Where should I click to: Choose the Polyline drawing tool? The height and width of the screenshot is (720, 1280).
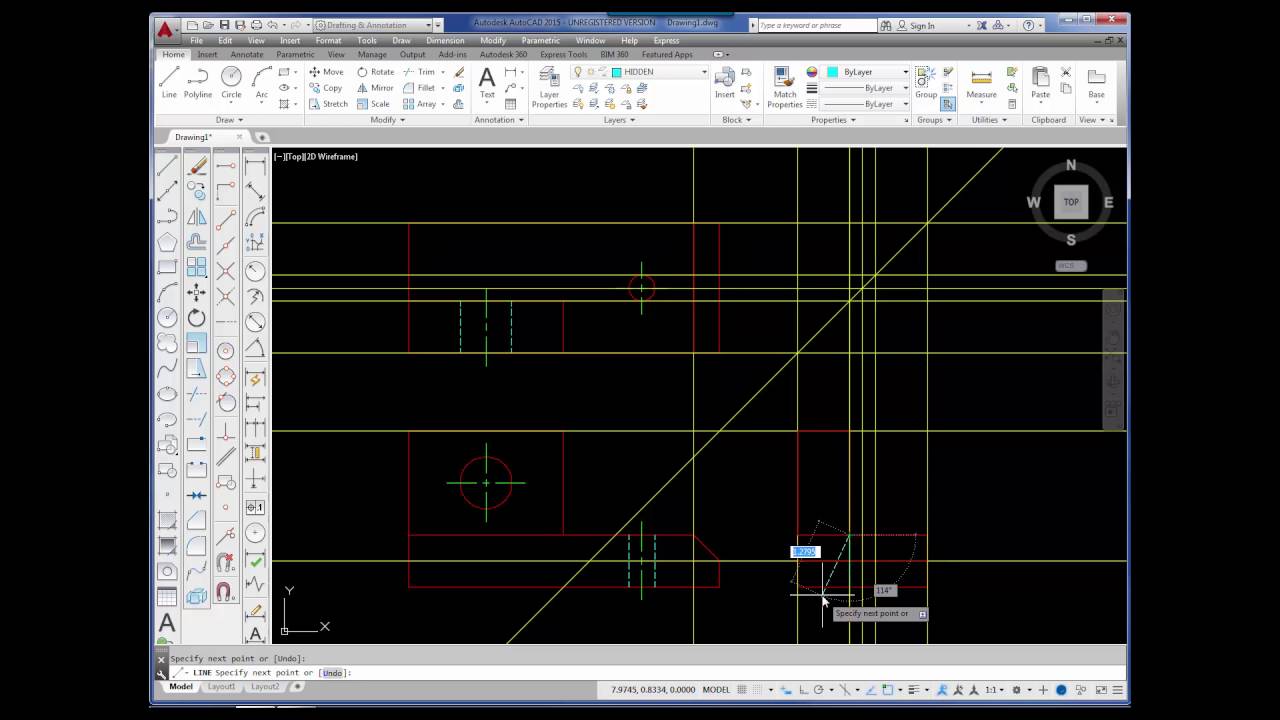click(x=198, y=82)
